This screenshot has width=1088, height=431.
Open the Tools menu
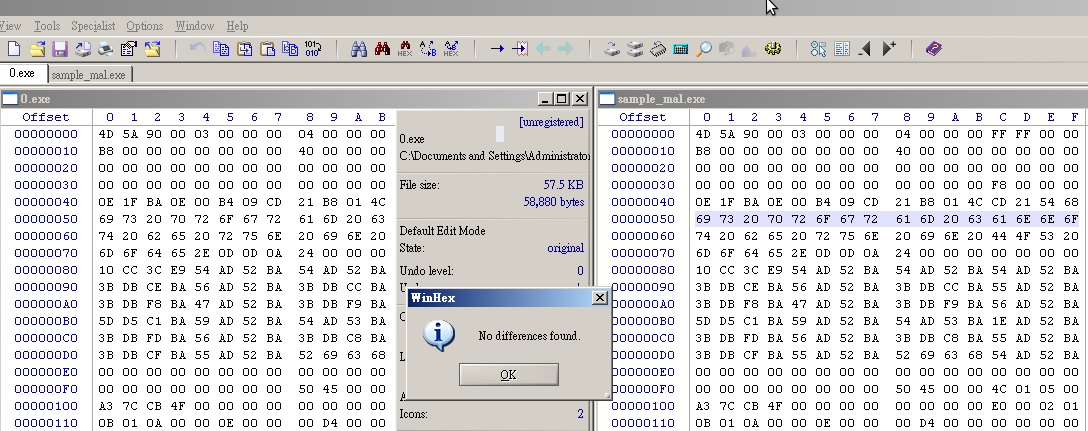47,26
